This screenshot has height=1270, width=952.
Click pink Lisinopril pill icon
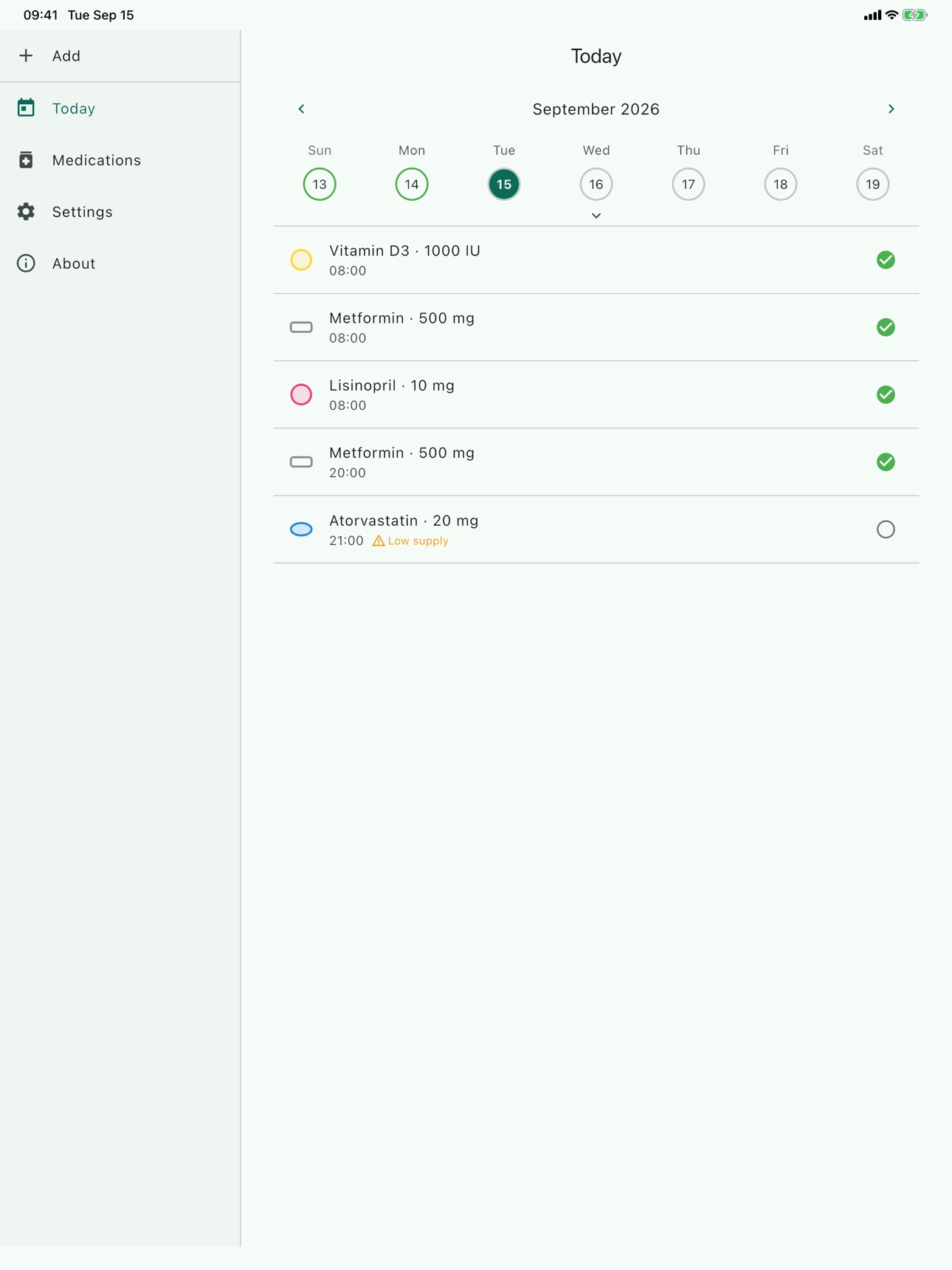point(301,394)
